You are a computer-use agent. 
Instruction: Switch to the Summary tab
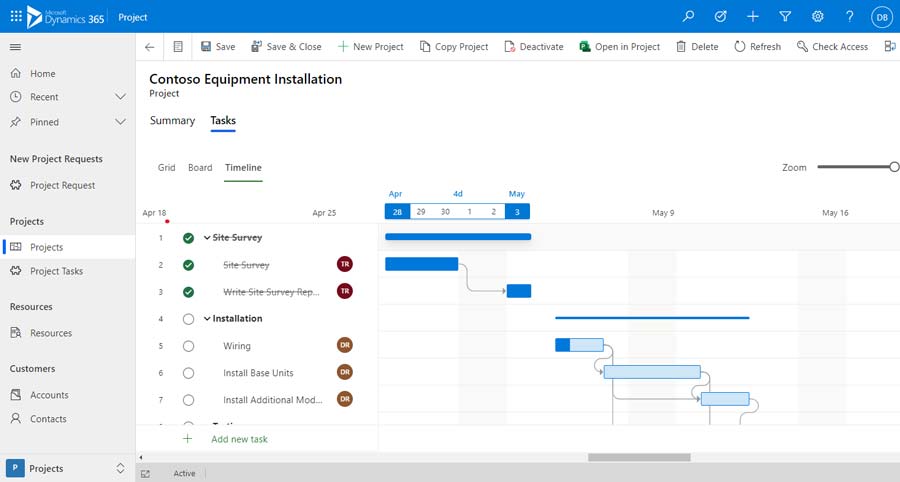pos(172,121)
